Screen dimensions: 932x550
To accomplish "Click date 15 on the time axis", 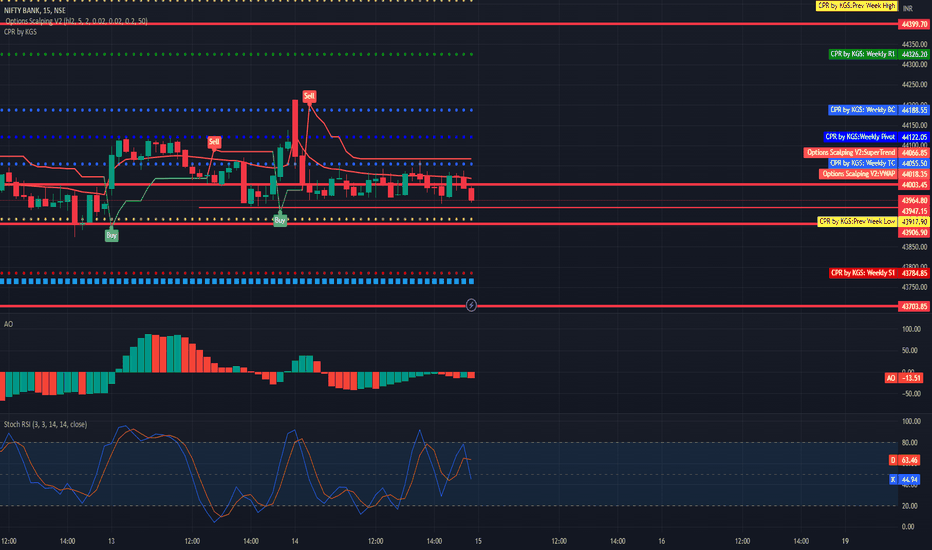I will [478, 541].
